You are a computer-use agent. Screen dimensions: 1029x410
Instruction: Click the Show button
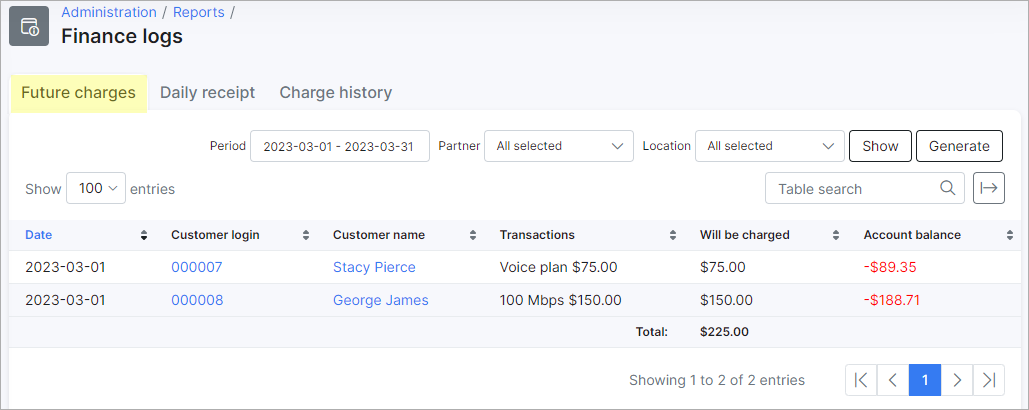(x=880, y=146)
